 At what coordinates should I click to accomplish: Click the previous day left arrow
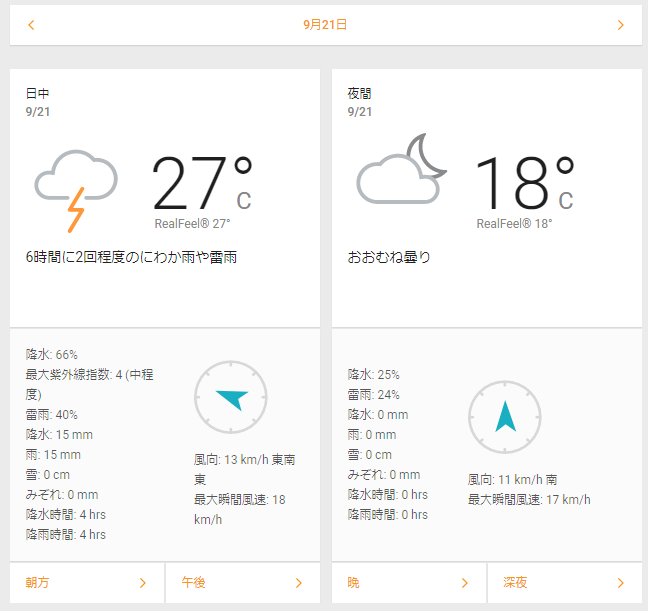pyautogui.click(x=31, y=25)
